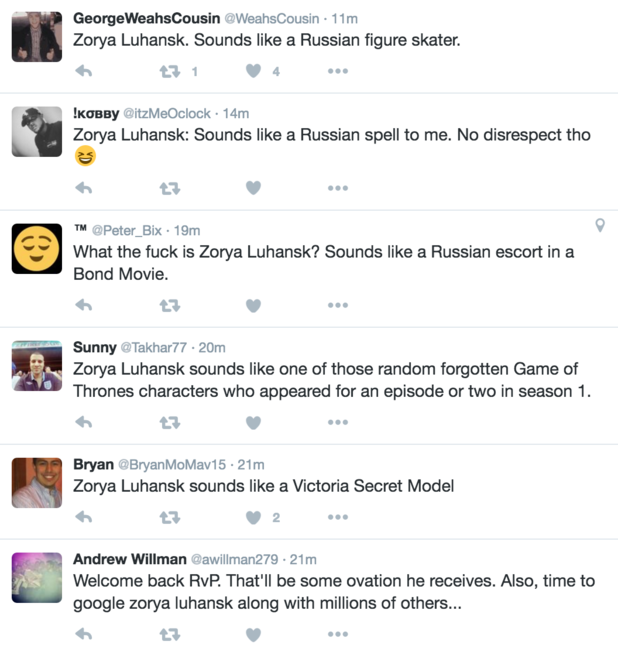Open more options on Peter_Bix's tweet
This screenshot has width=618, height=655.
[x=337, y=305]
